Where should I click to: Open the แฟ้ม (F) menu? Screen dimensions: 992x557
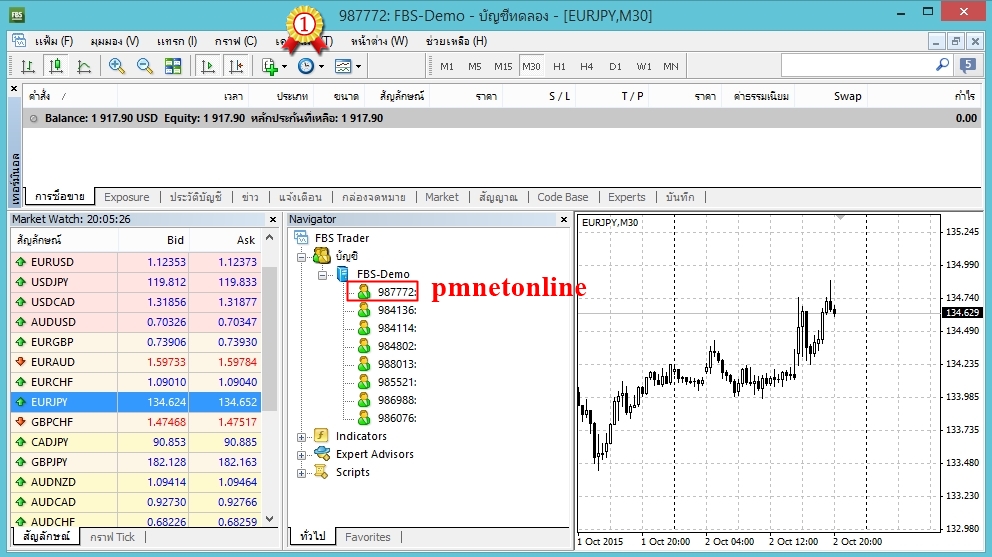pyautogui.click(x=54, y=41)
